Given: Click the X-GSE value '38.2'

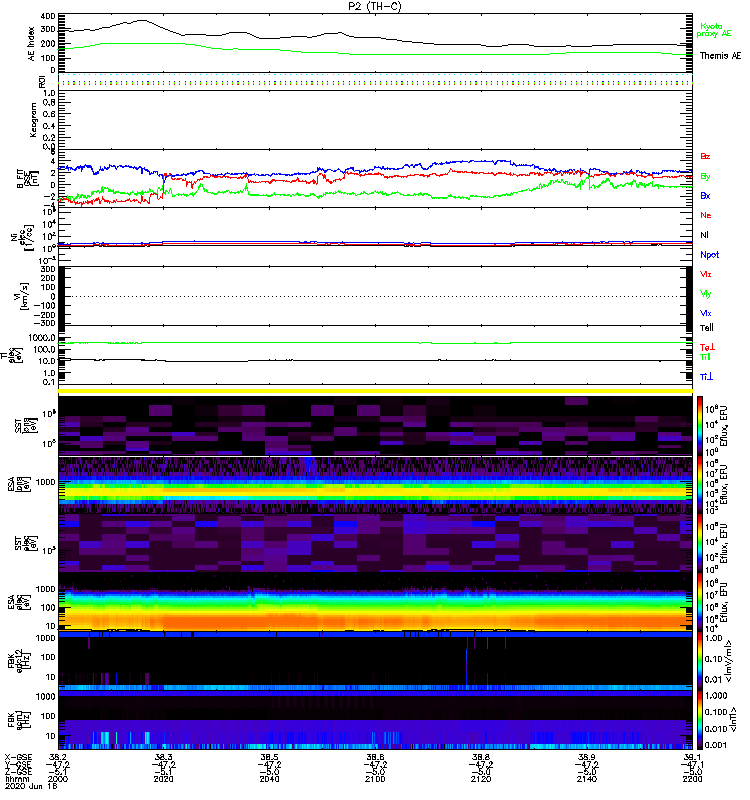Looking at the screenshot, I should coord(58,757).
